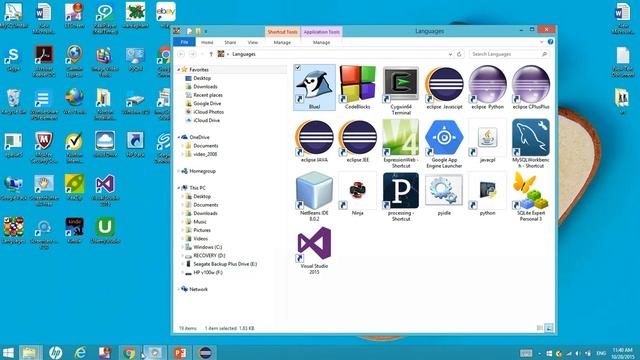Select the MySQLWorkbench shortcut icon
Viewport: 640px width, 360px height.
[531, 144]
